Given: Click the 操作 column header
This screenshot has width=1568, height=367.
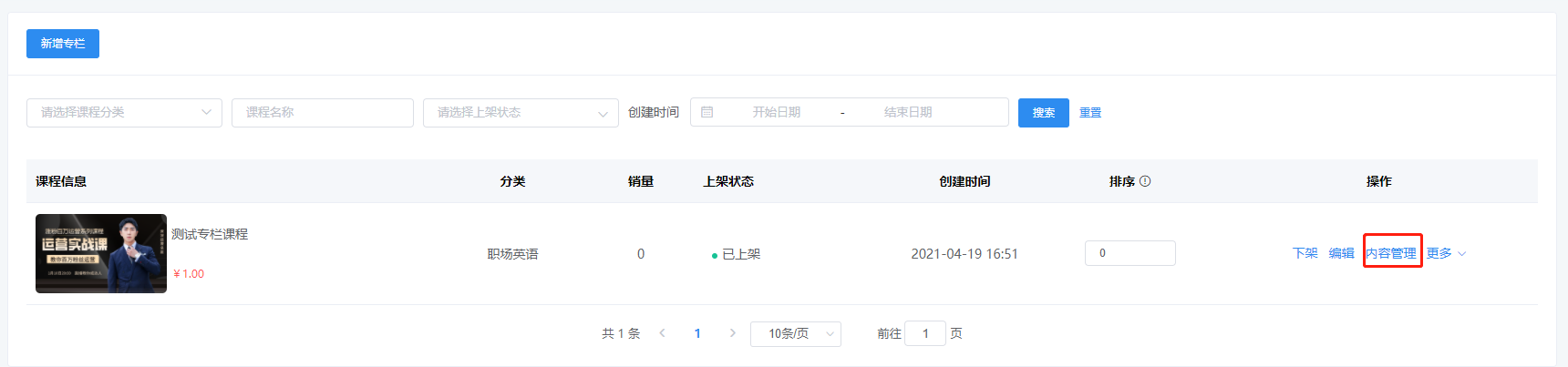Looking at the screenshot, I should (x=1379, y=181).
